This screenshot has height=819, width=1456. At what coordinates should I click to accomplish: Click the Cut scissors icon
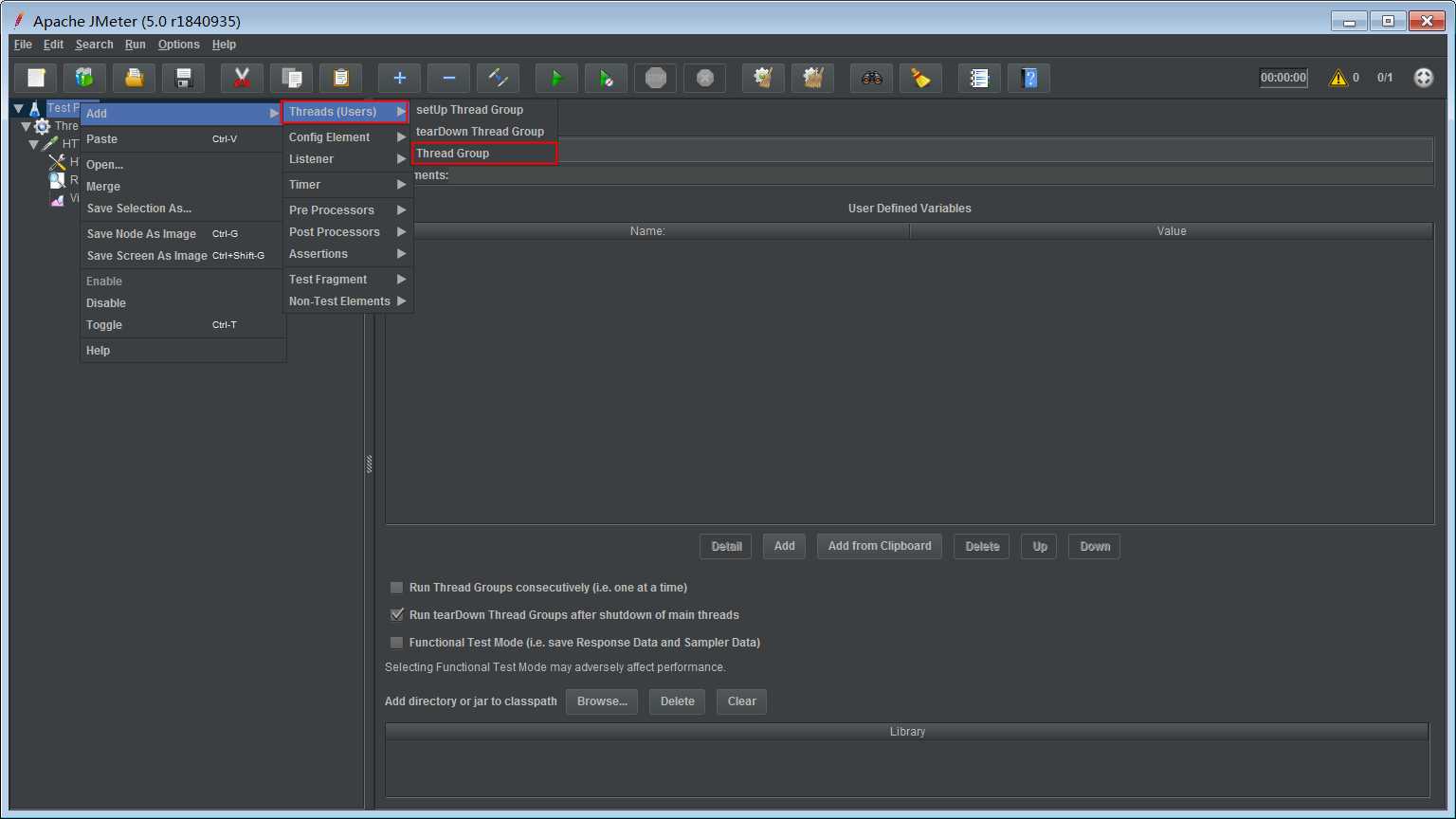(243, 78)
